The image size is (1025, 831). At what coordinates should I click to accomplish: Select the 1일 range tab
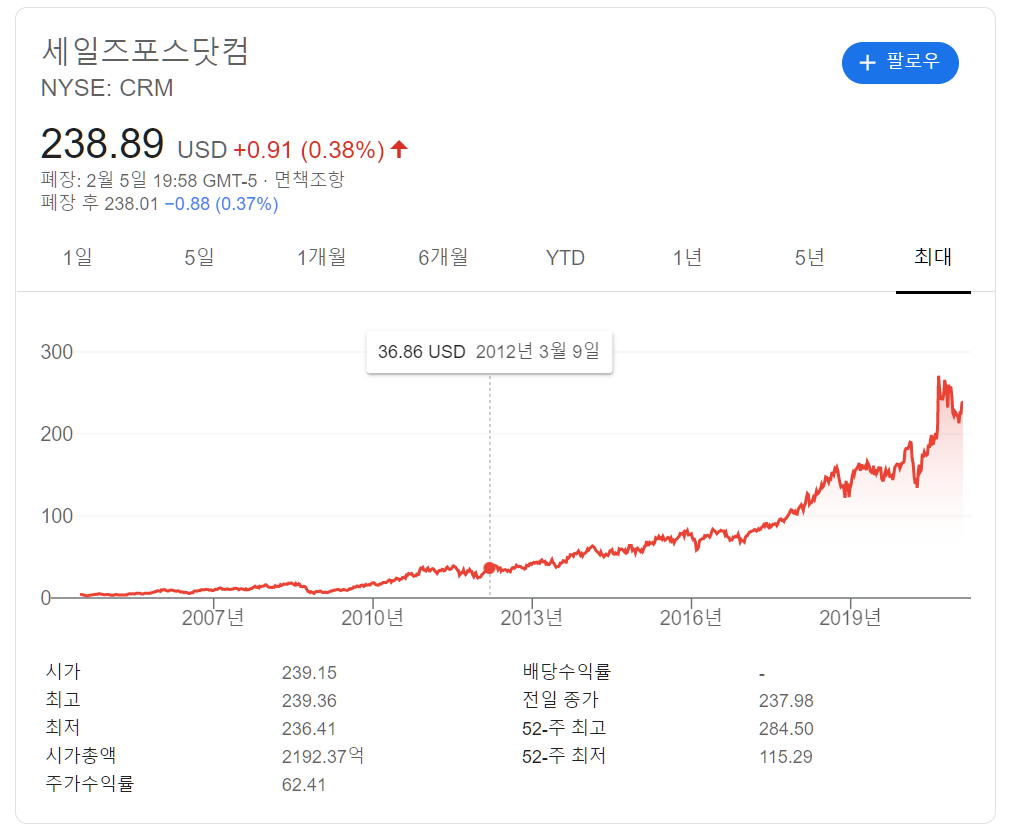coord(77,258)
